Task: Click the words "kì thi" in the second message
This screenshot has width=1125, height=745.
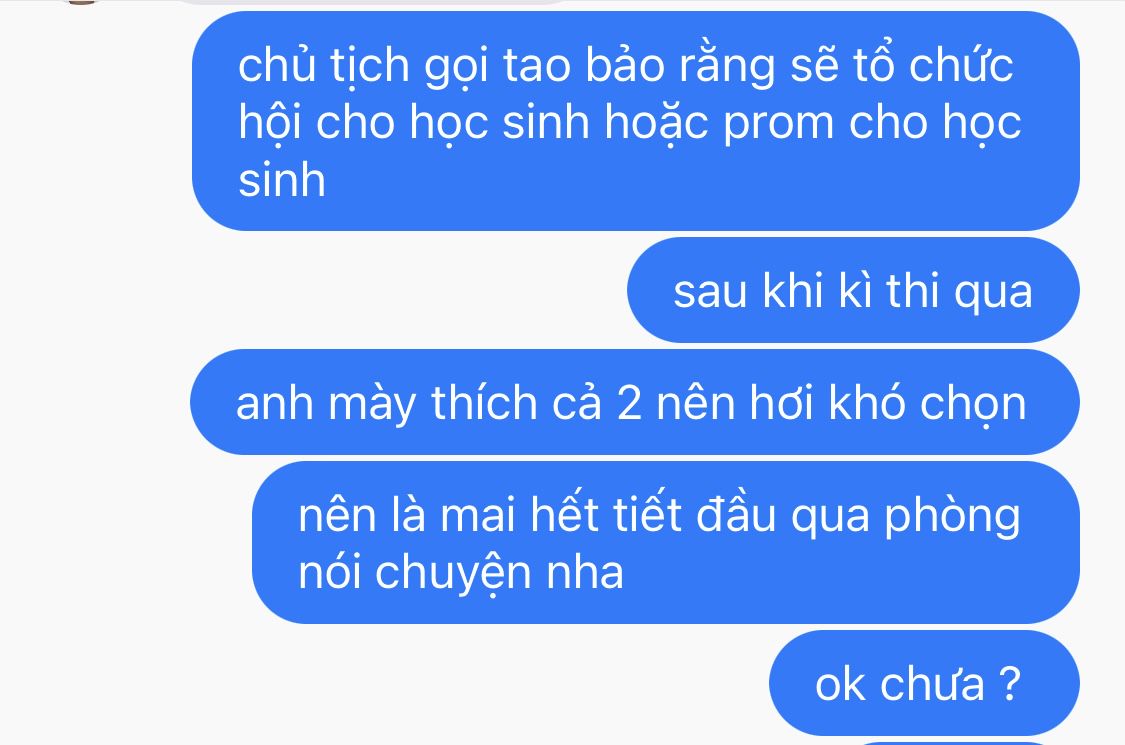Action: 889,291
